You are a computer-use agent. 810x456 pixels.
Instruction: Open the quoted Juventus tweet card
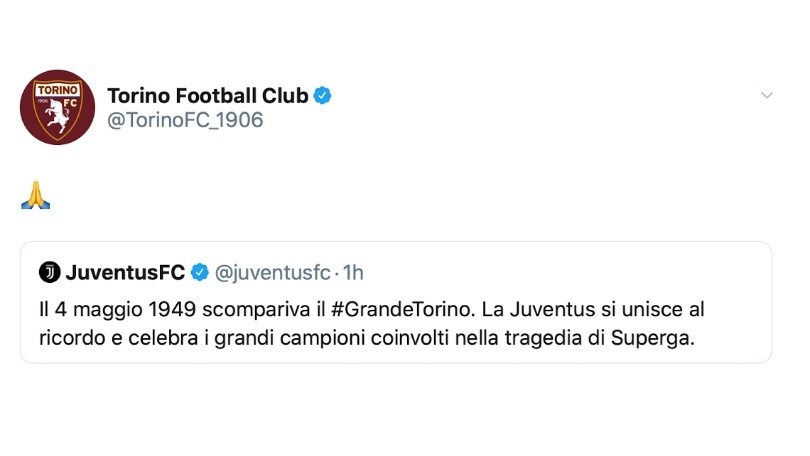(396, 302)
